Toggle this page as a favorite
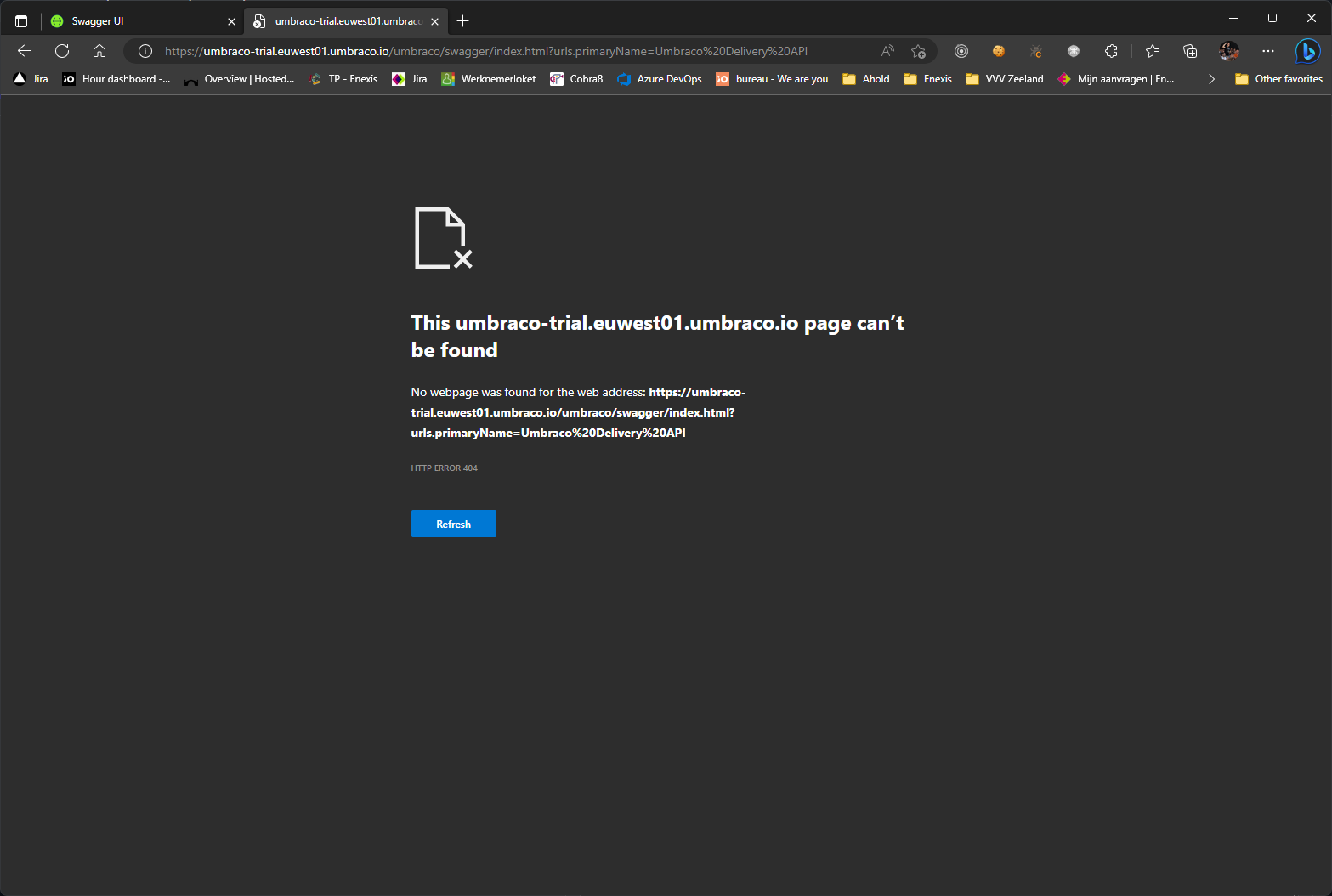Image resolution: width=1332 pixels, height=896 pixels. click(918, 51)
